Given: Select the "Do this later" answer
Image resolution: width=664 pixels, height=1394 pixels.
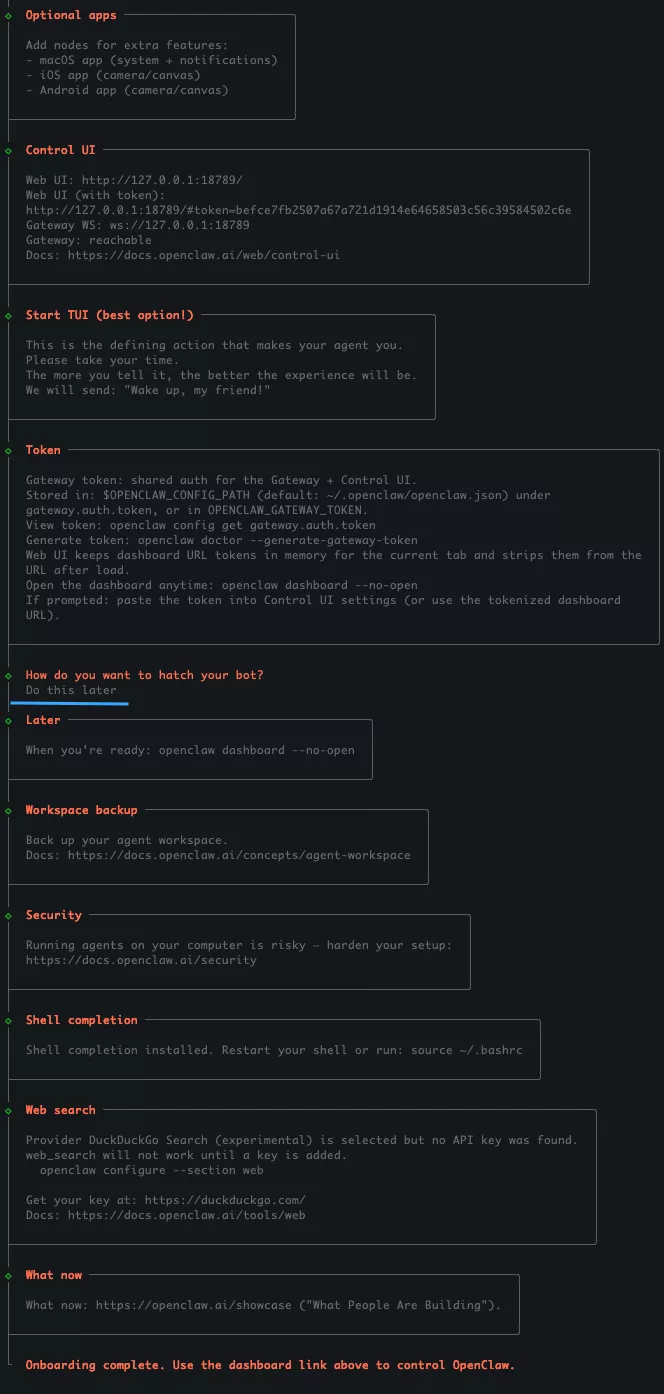Looking at the screenshot, I should 71,690.
